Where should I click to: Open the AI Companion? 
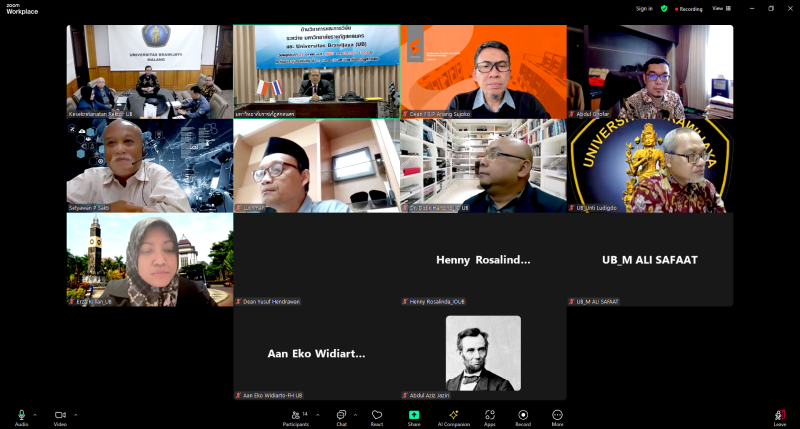[453, 415]
